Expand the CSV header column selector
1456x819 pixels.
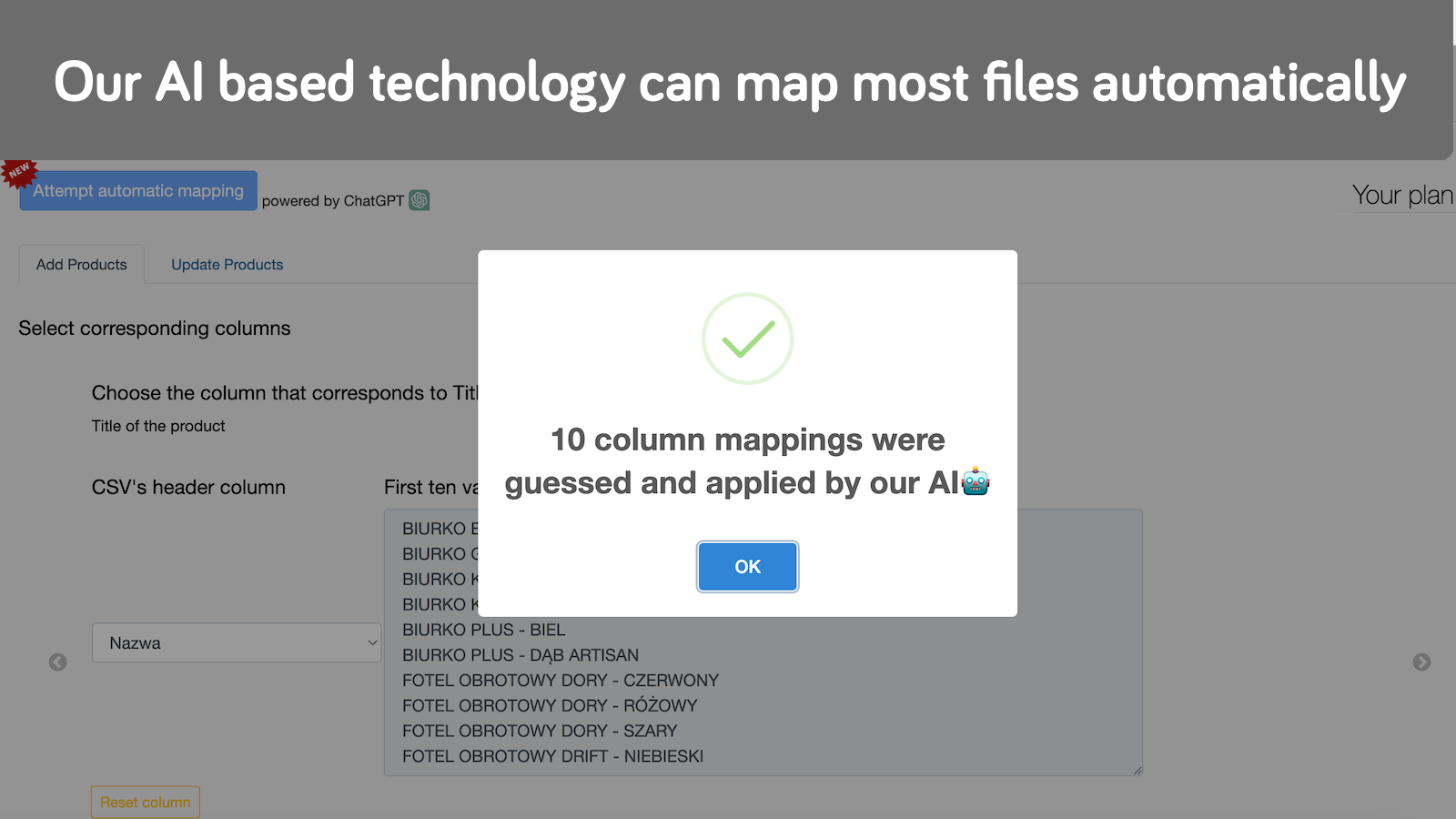pos(236,642)
